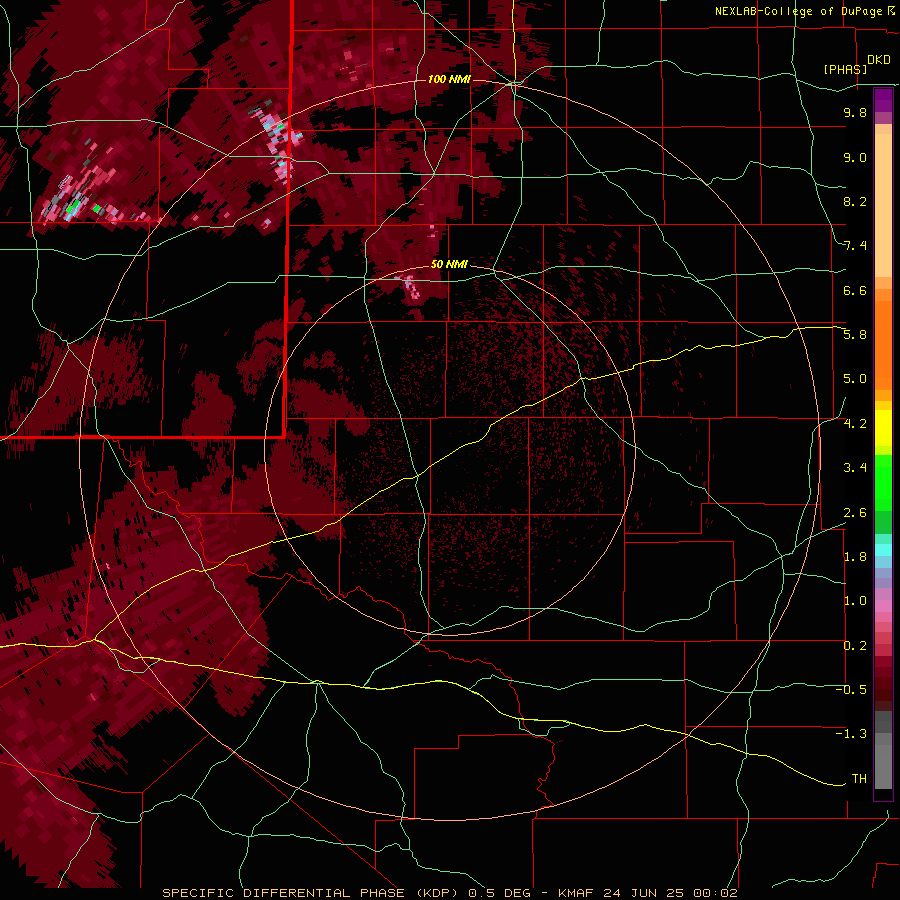Select the 9.8 value on the scale
The height and width of the screenshot is (900, 900).
point(855,112)
